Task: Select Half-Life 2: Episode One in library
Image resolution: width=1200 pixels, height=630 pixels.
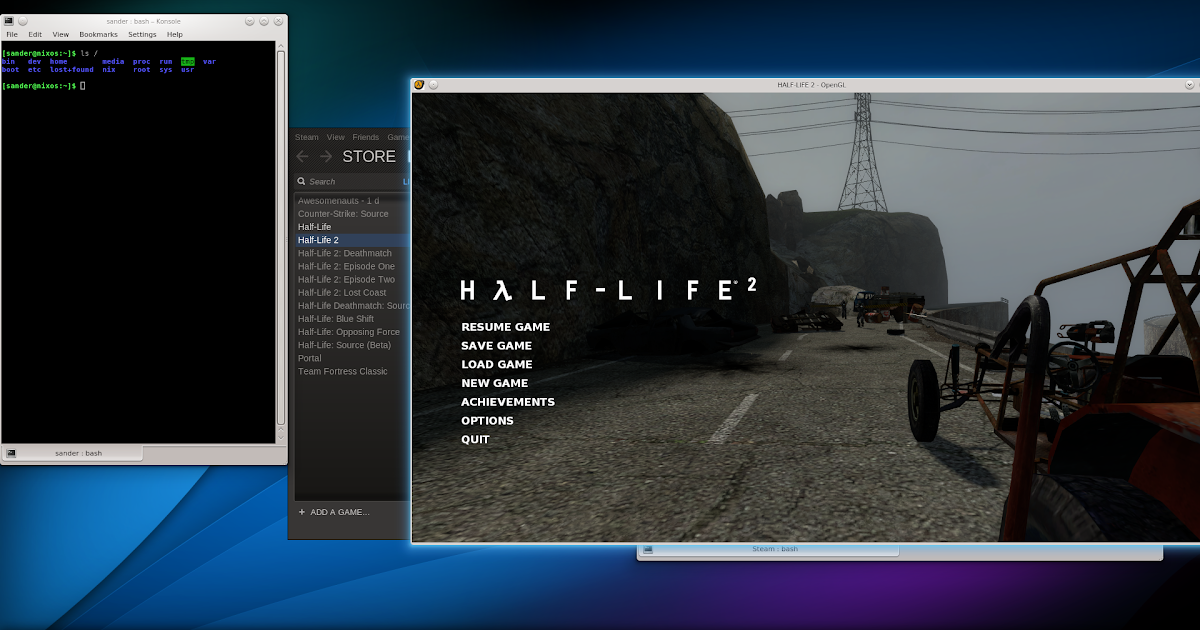Action: [x=352, y=266]
